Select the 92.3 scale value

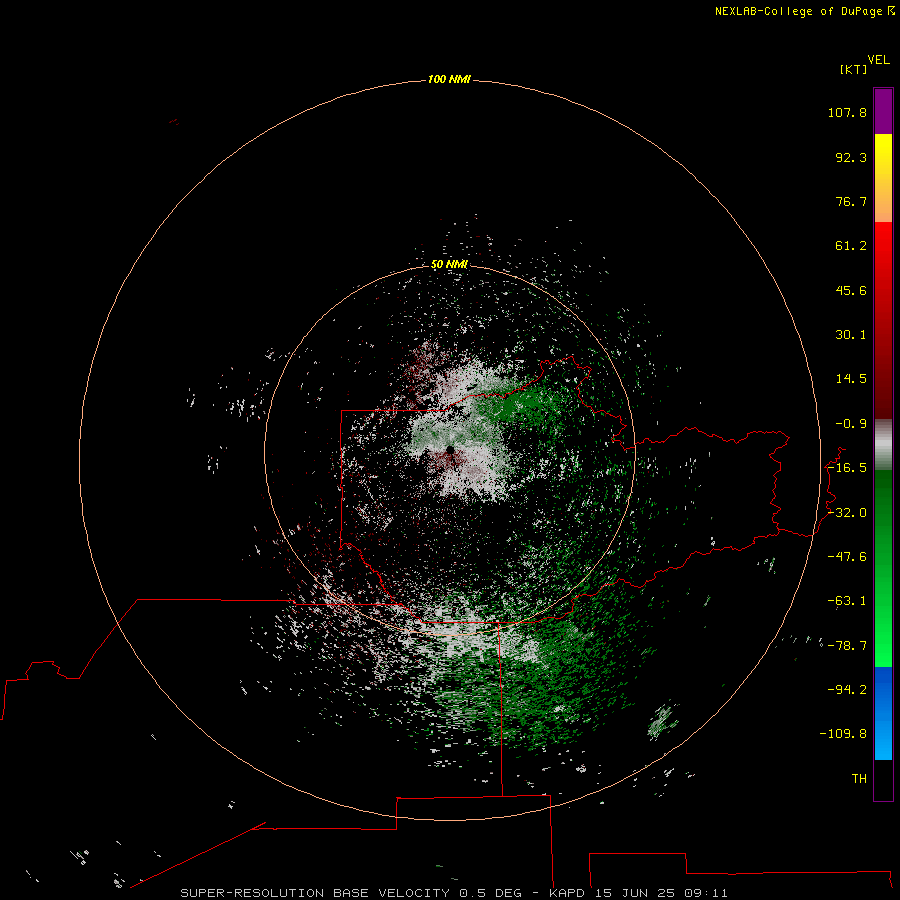pyautogui.click(x=851, y=157)
